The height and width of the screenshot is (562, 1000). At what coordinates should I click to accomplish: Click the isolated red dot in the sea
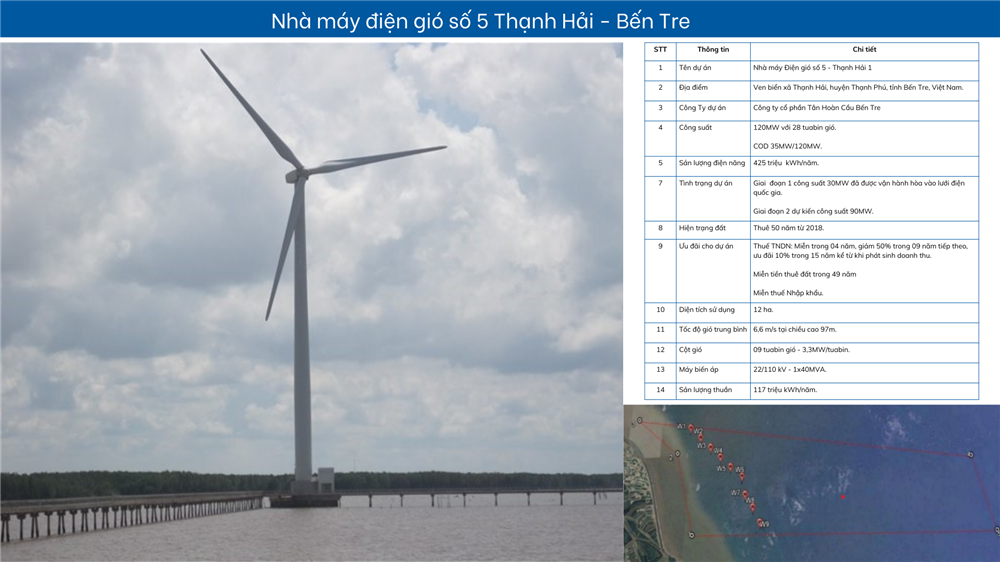[x=844, y=496]
